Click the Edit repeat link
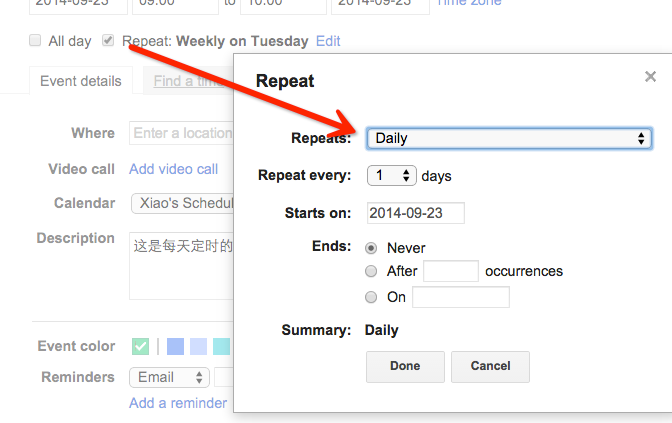 (x=328, y=41)
